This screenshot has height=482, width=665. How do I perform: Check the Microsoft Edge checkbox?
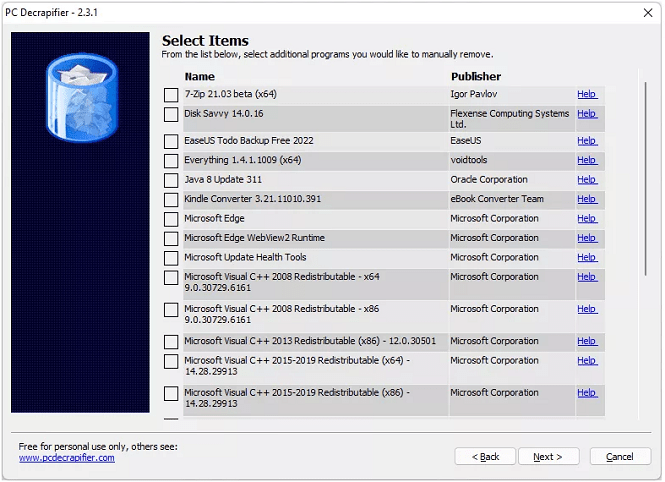(x=171, y=220)
